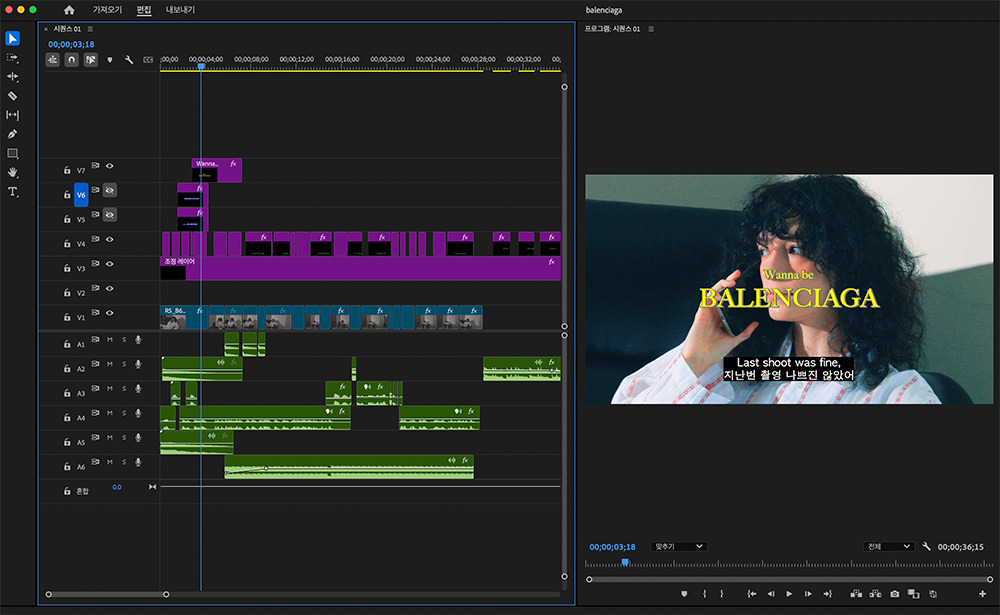
Task: Switch to the 편집 (Edit) tab
Action: [x=144, y=10]
